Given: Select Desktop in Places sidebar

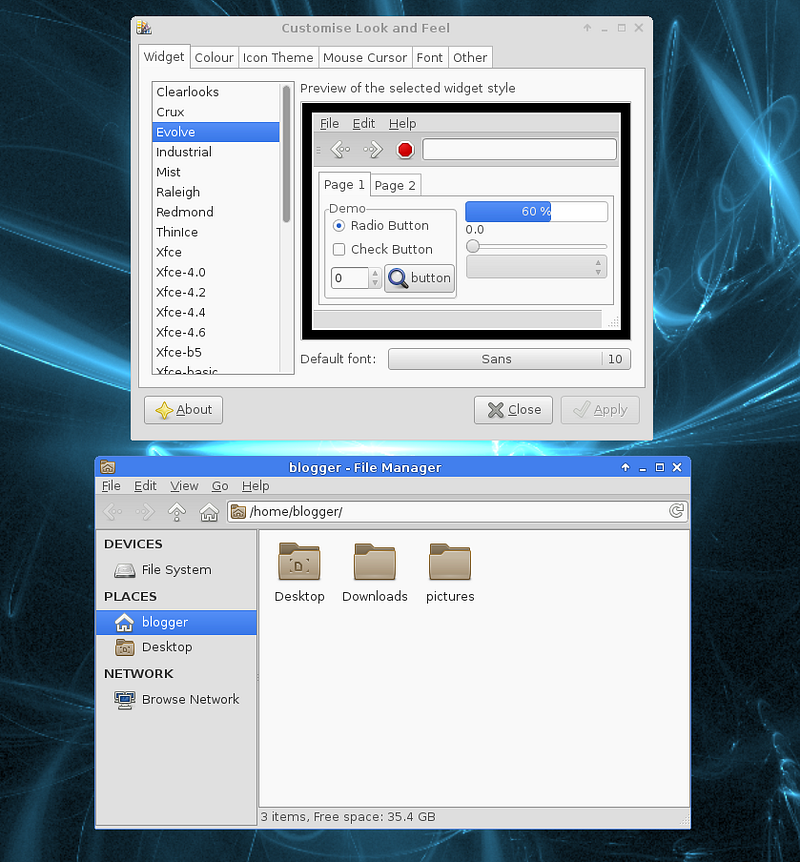Looking at the screenshot, I should [176, 647].
